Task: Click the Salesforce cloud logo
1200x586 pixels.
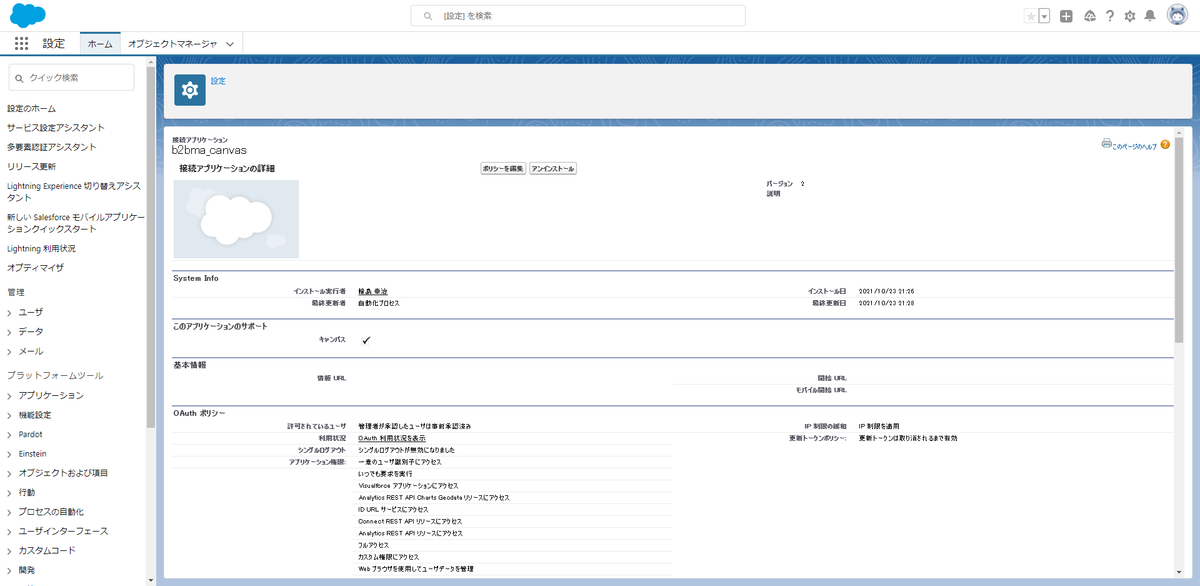Action: (x=27, y=14)
